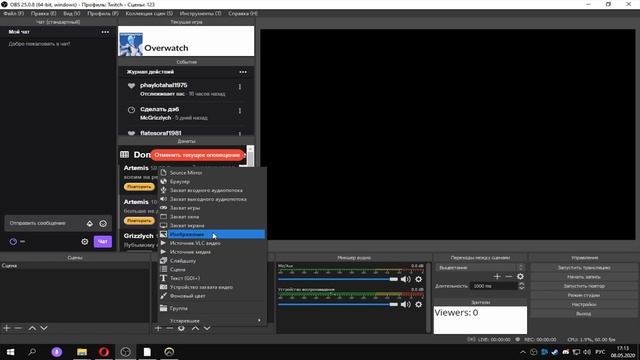
Task: Open the Справка menu
Action: [x=243, y=13]
